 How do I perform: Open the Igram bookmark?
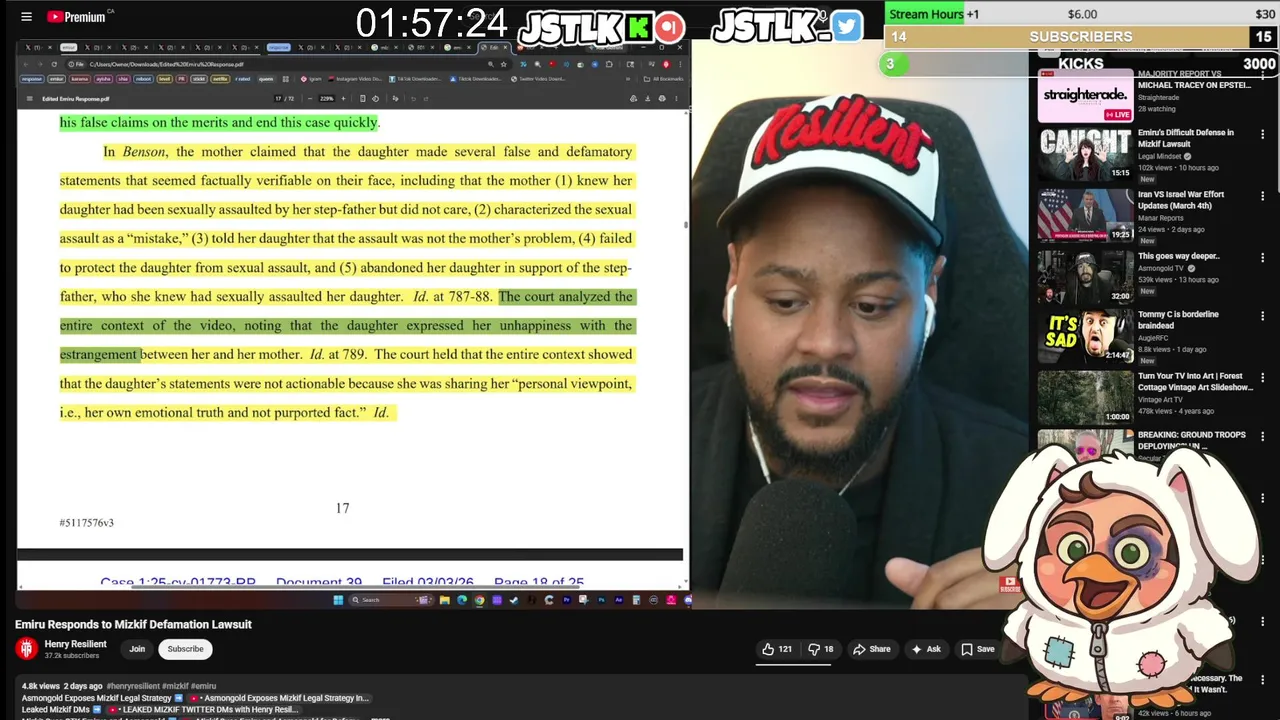310,79
